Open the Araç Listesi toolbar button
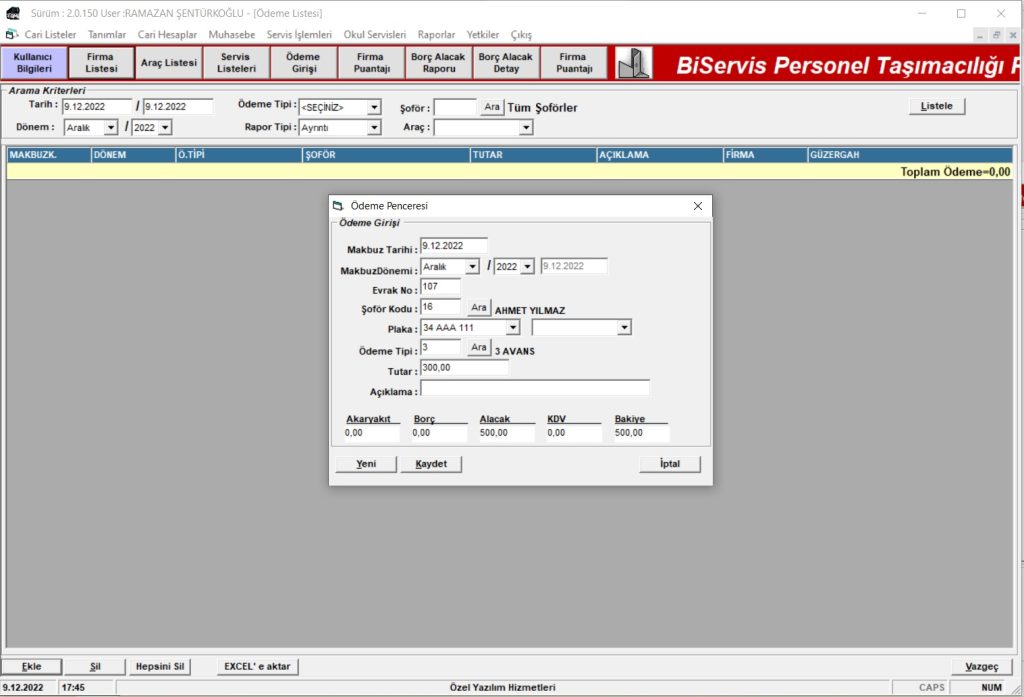 [x=168, y=63]
